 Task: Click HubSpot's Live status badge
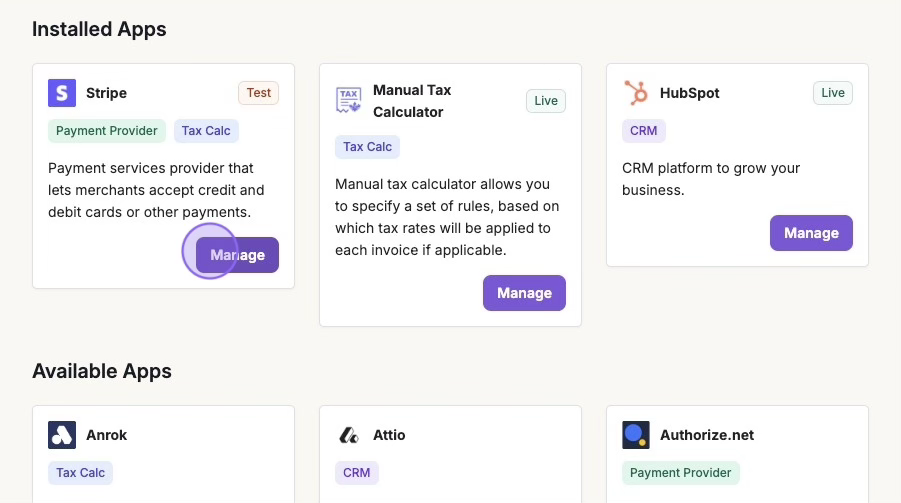(833, 93)
